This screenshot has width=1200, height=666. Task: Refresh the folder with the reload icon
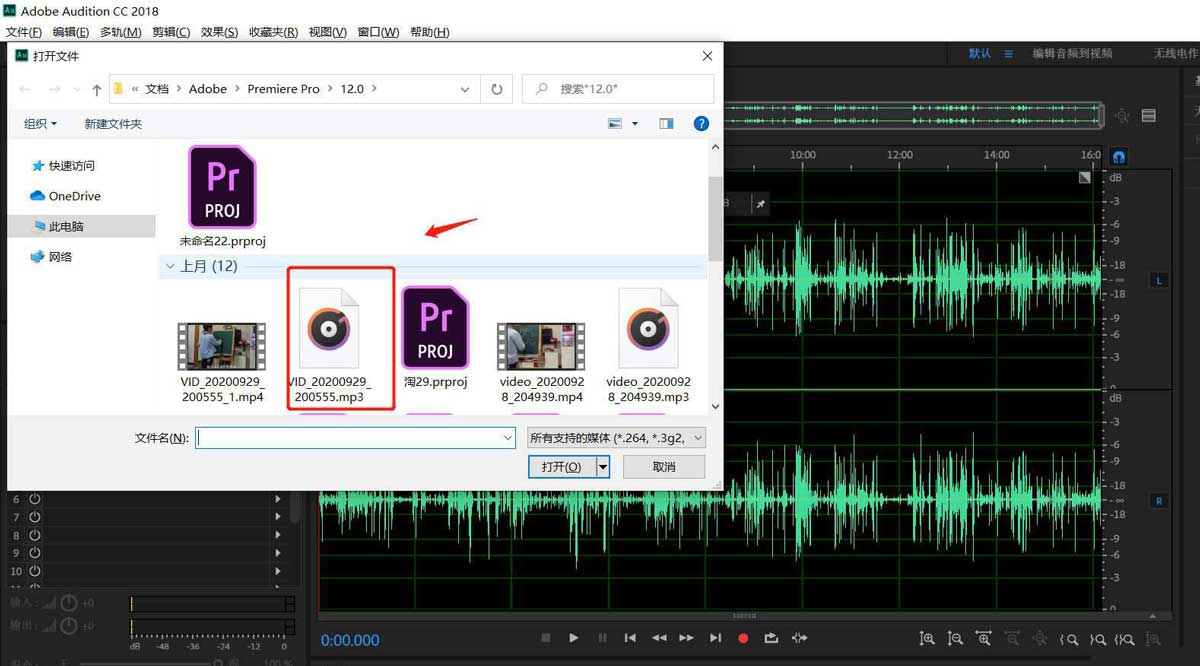[496, 89]
